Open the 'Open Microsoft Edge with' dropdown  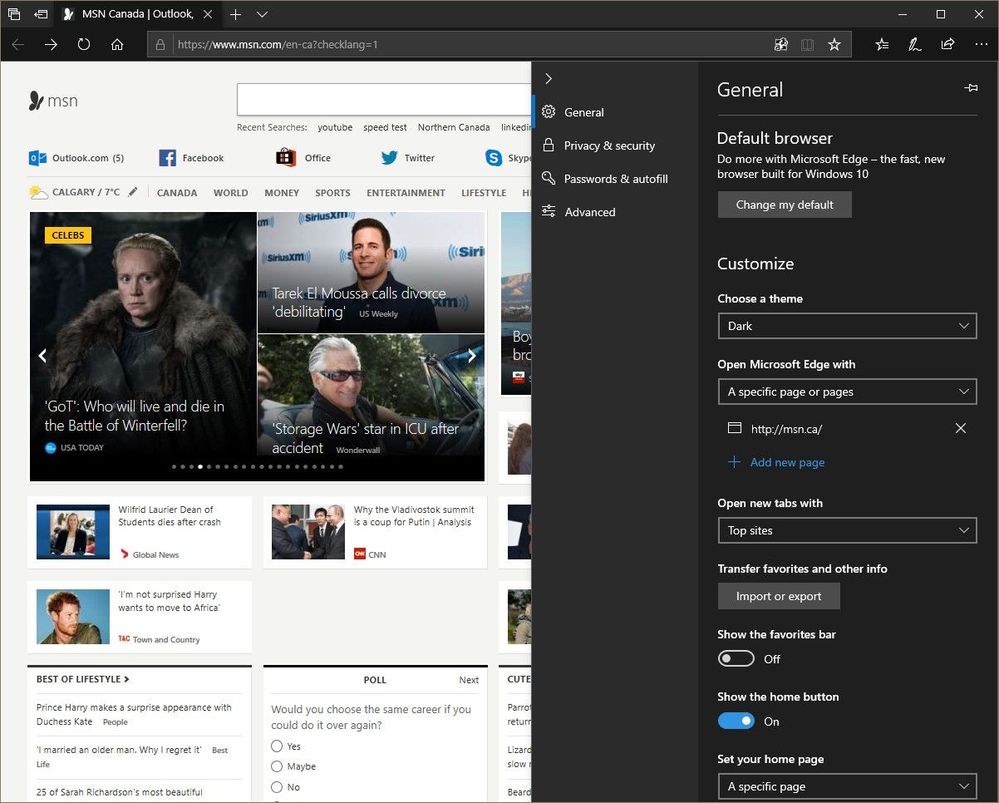(846, 392)
